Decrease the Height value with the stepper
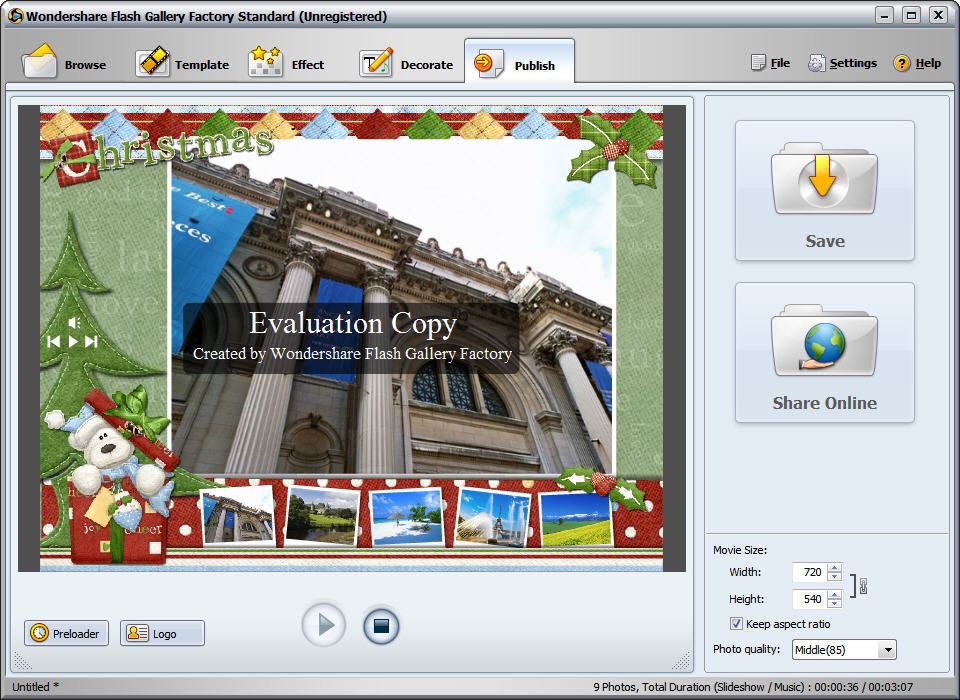Screen dimensions: 960x700 834,602
